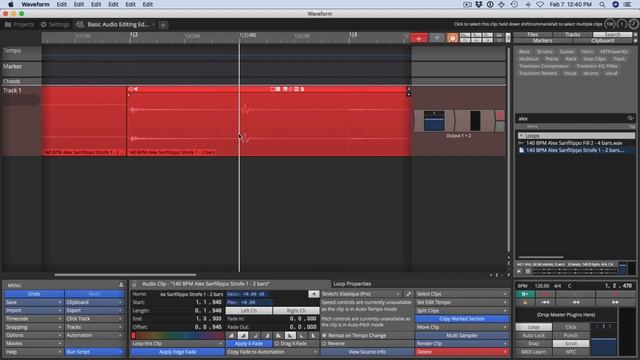The width and height of the screenshot is (640, 360).
Task: Select '140 BPM Alex Sanfilippo Fill 2 - 4 bars.wav'
Action: point(574,143)
